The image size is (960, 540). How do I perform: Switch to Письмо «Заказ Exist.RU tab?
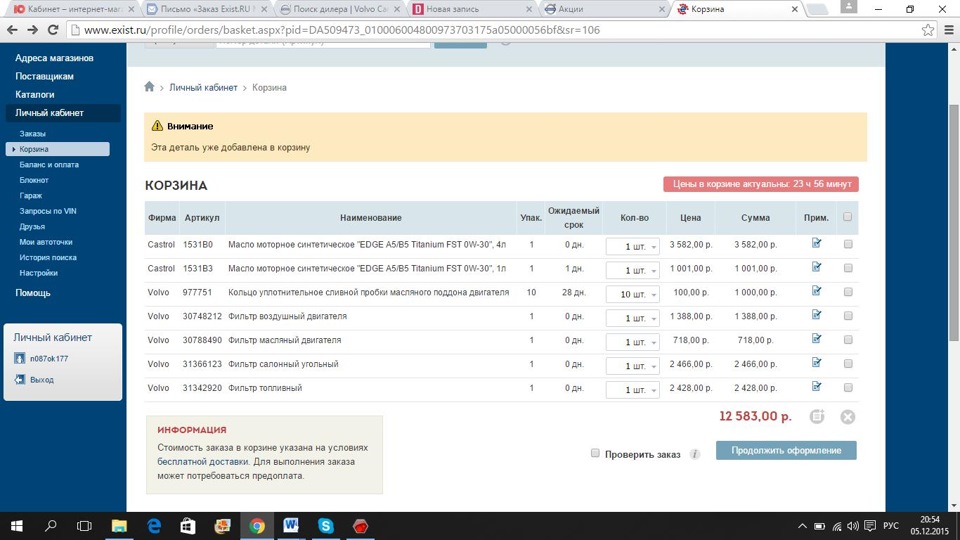[x=207, y=9]
